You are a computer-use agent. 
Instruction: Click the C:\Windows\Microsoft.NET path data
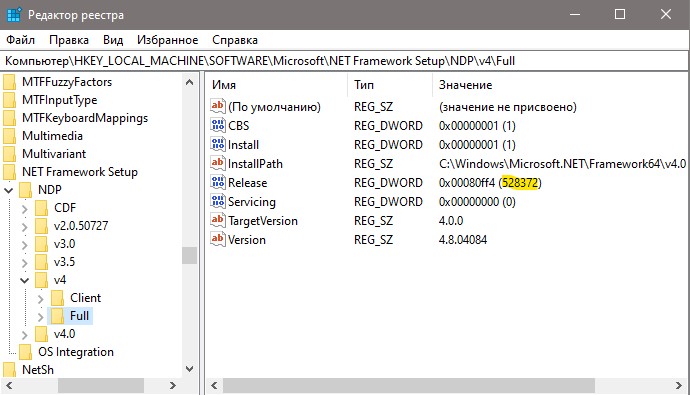point(562,164)
